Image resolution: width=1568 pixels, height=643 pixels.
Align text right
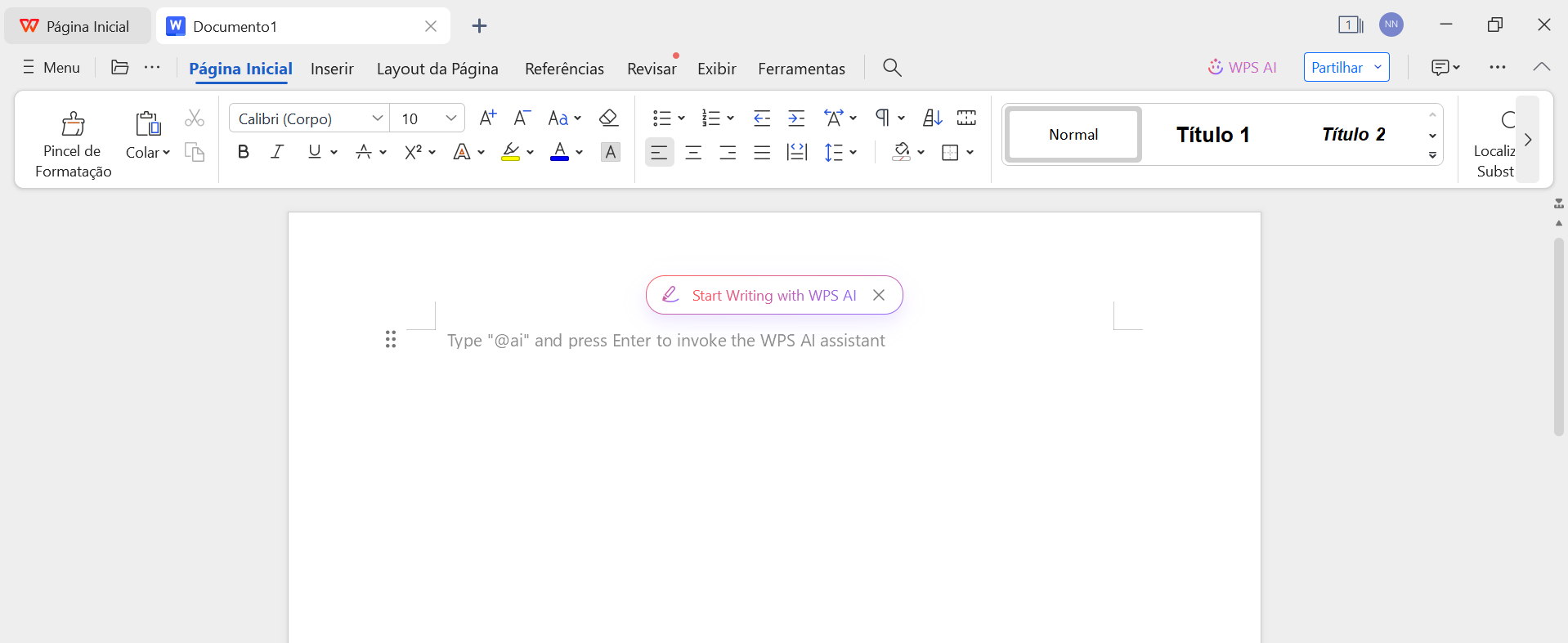728,152
